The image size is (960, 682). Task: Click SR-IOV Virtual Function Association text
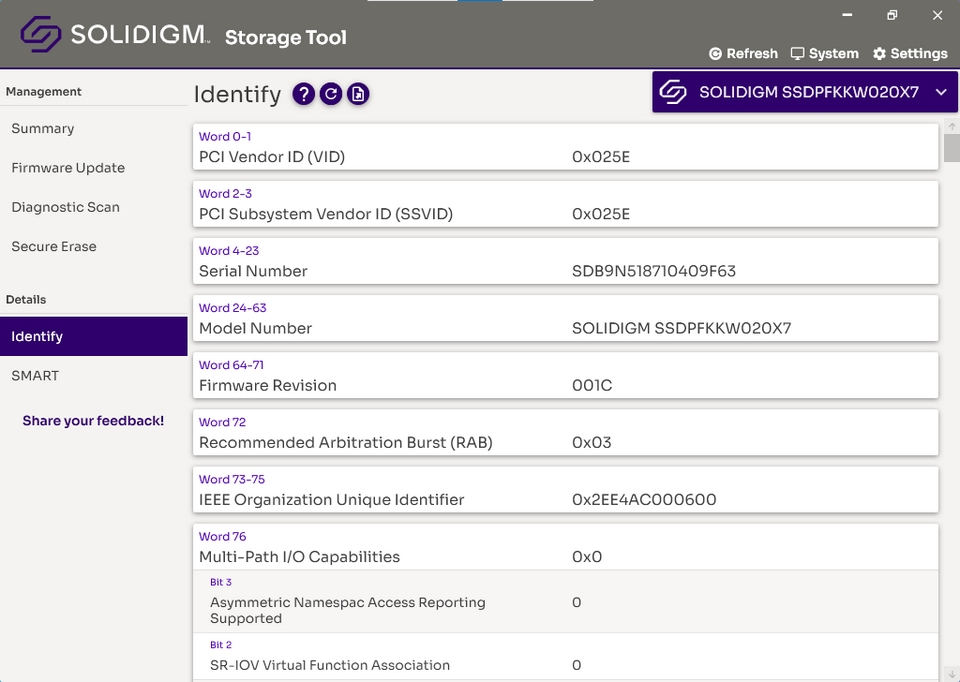(330, 665)
